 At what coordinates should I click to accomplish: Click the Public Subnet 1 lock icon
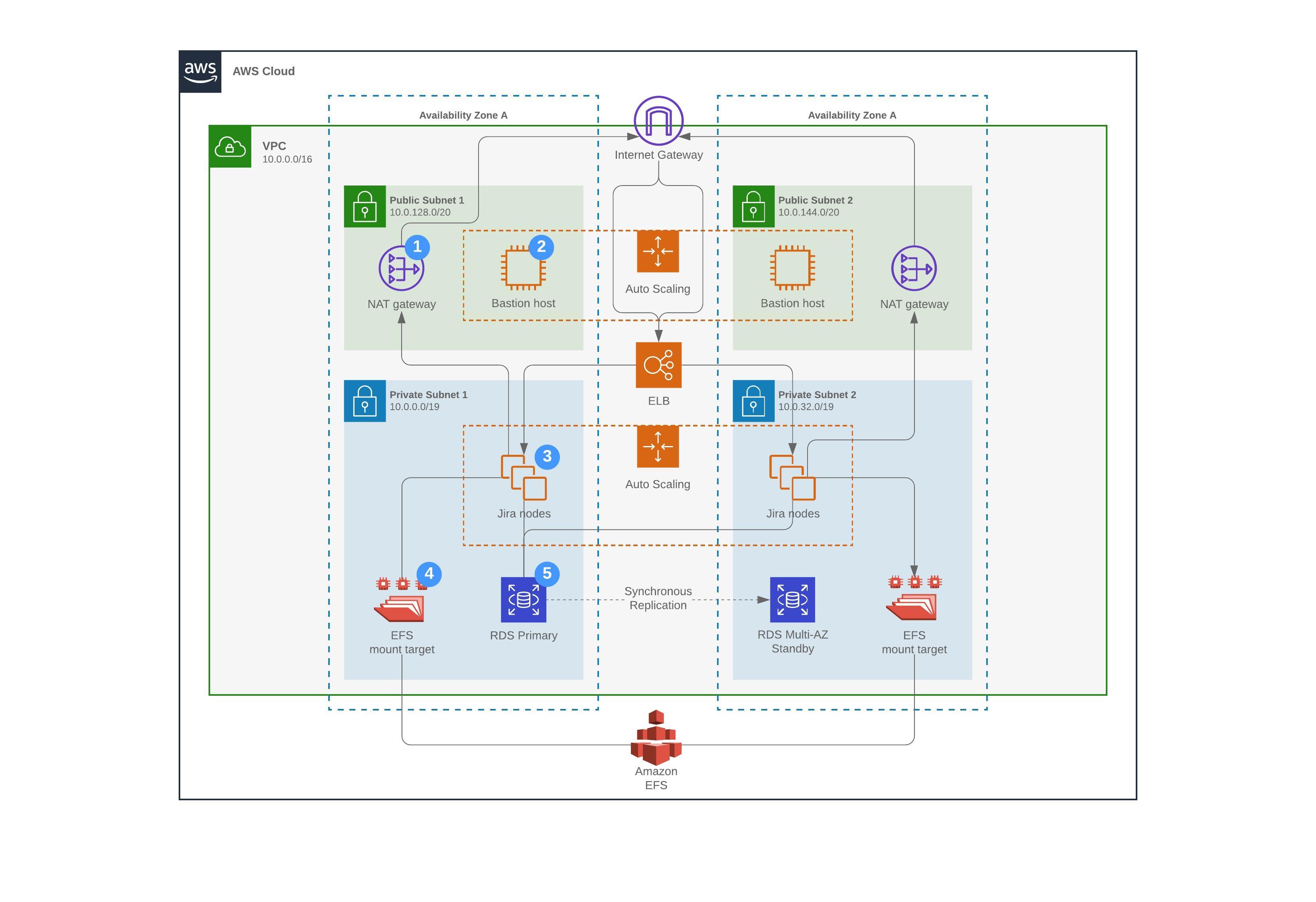pyautogui.click(x=364, y=206)
